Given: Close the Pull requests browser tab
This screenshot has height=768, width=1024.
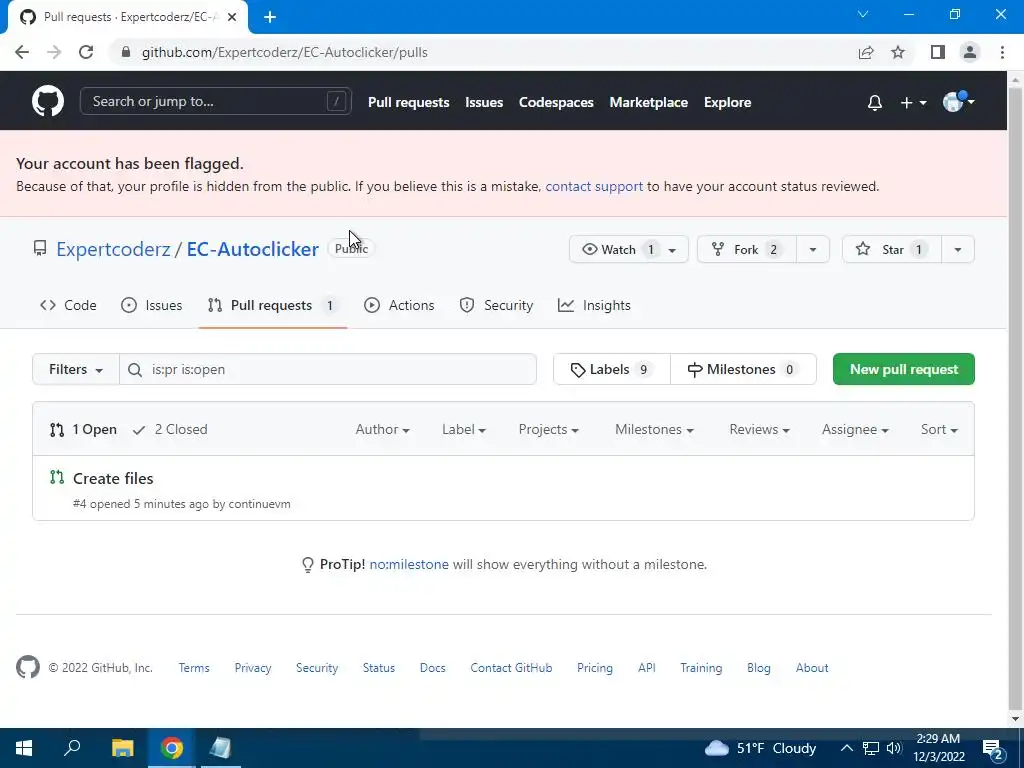Looking at the screenshot, I should [x=232, y=18].
